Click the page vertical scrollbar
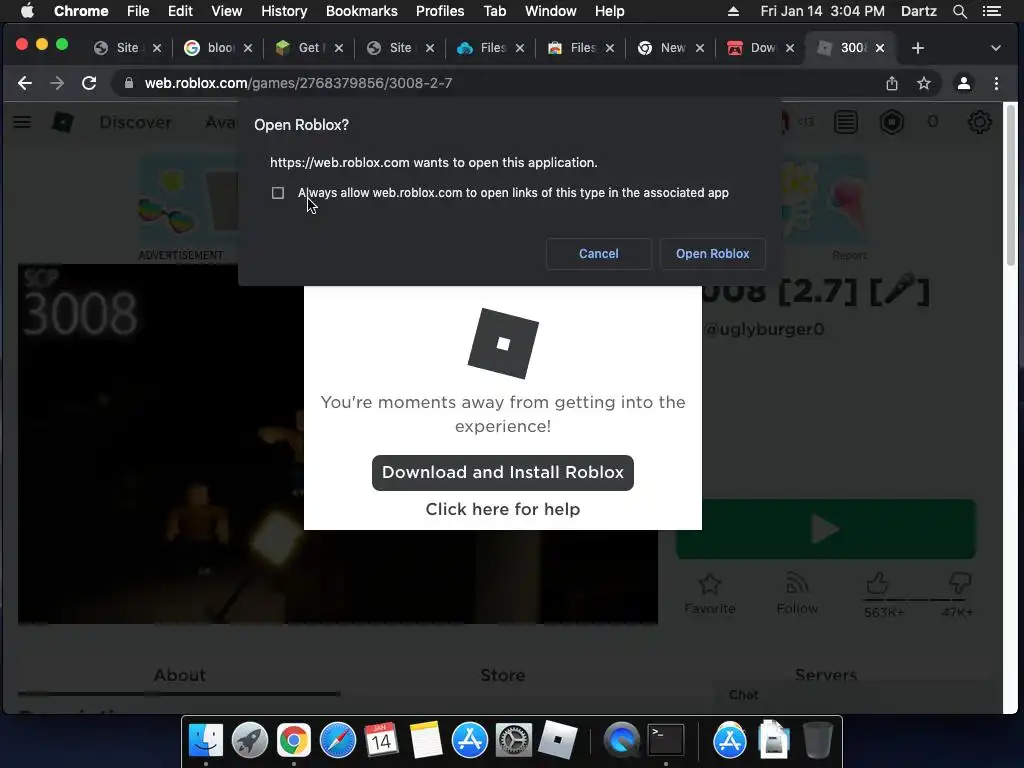The image size is (1024, 768). [1010, 185]
